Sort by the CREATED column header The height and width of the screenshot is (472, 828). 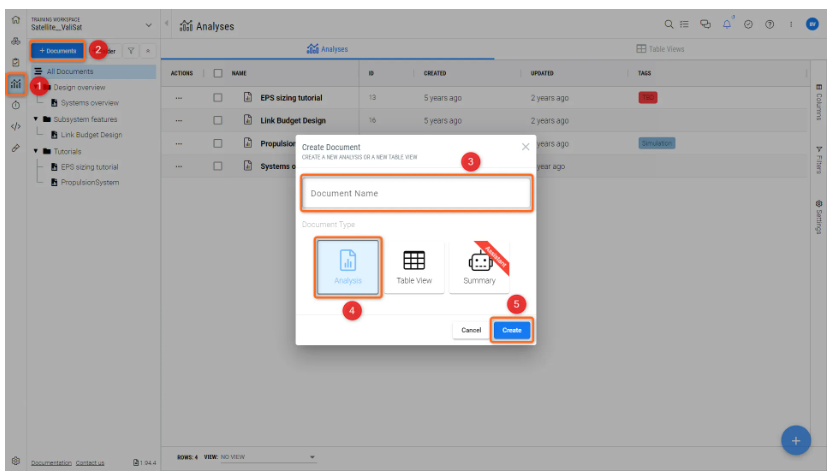coord(435,73)
